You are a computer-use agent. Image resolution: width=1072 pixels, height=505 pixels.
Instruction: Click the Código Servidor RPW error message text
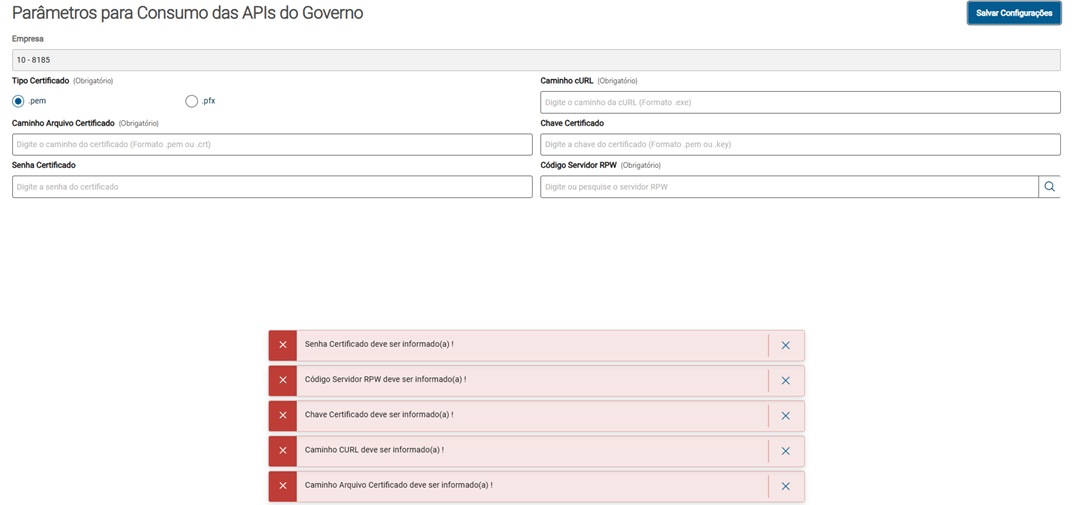385,380
